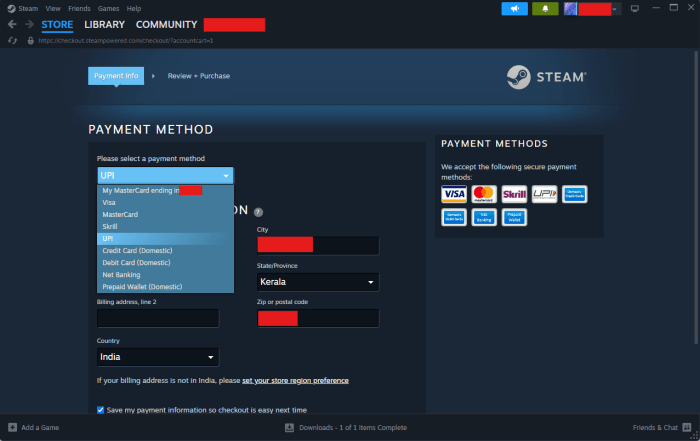Open the Country dropdown showing India
This screenshot has width=700, height=441.
(x=158, y=357)
